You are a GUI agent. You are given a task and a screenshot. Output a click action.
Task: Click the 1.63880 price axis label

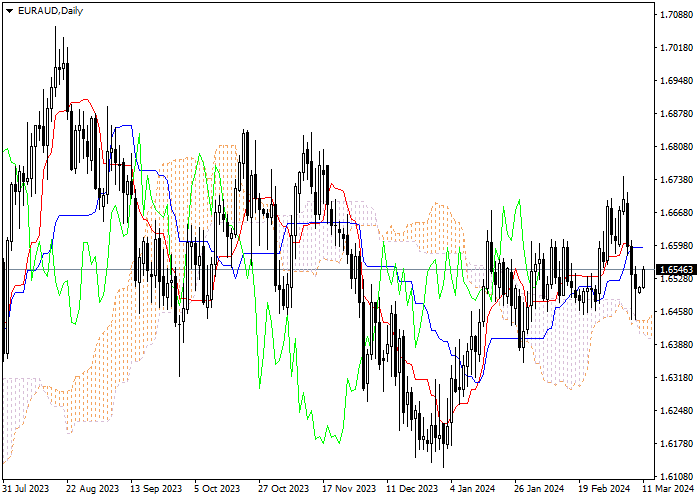click(x=676, y=345)
